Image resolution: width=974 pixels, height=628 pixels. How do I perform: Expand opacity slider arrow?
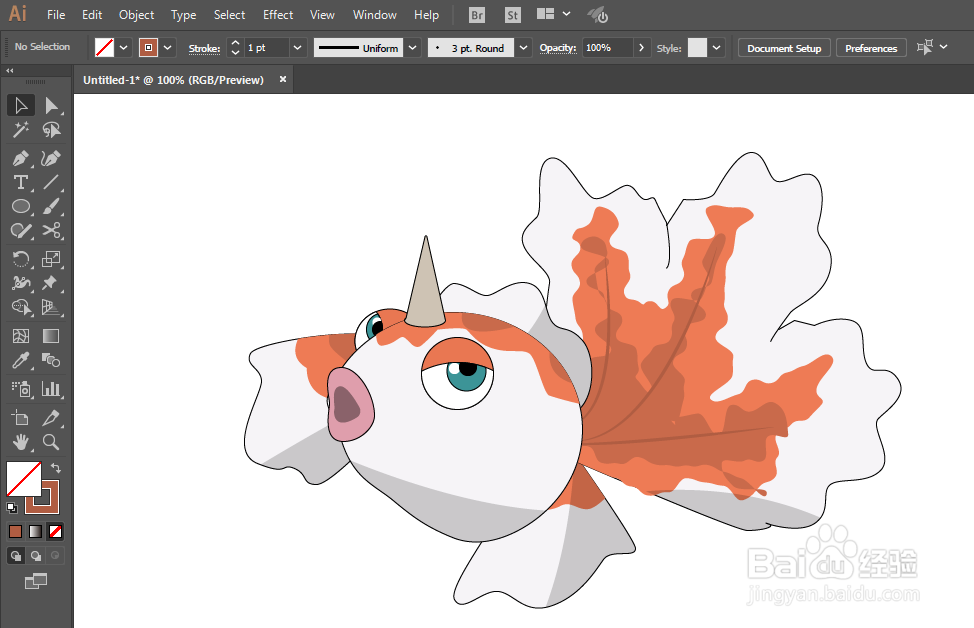(642, 48)
